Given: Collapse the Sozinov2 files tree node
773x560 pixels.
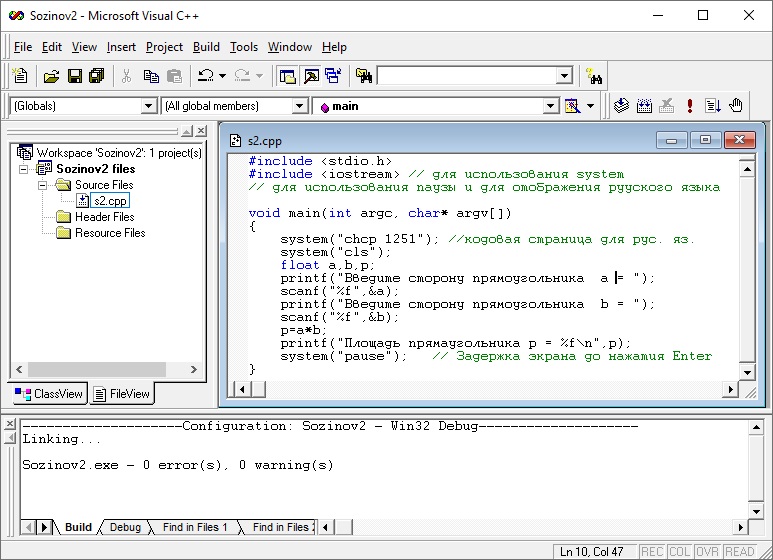Looking at the screenshot, I should pyautogui.click(x=24, y=169).
